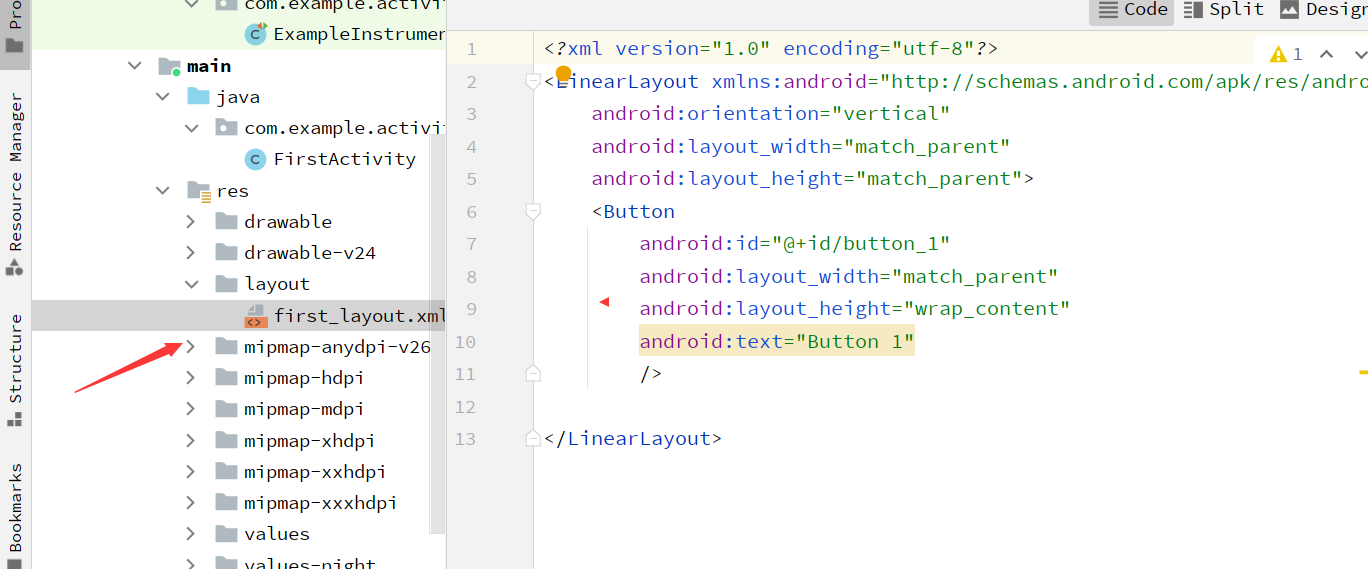The image size is (1368, 569).
Task: Open the Bookmarks tool window
Action: [x=15, y=508]
